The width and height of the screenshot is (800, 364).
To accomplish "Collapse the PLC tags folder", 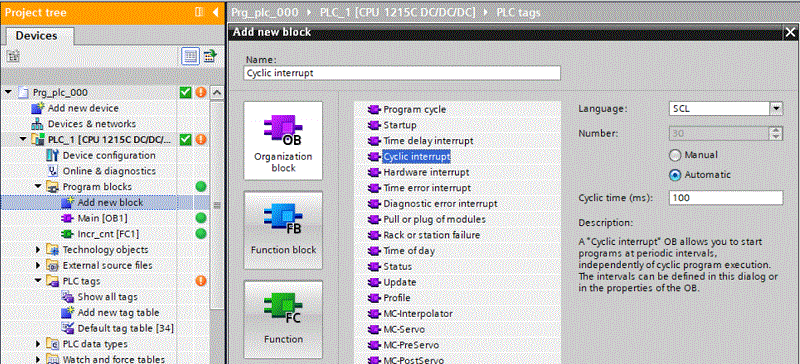I will coord(39,281).
